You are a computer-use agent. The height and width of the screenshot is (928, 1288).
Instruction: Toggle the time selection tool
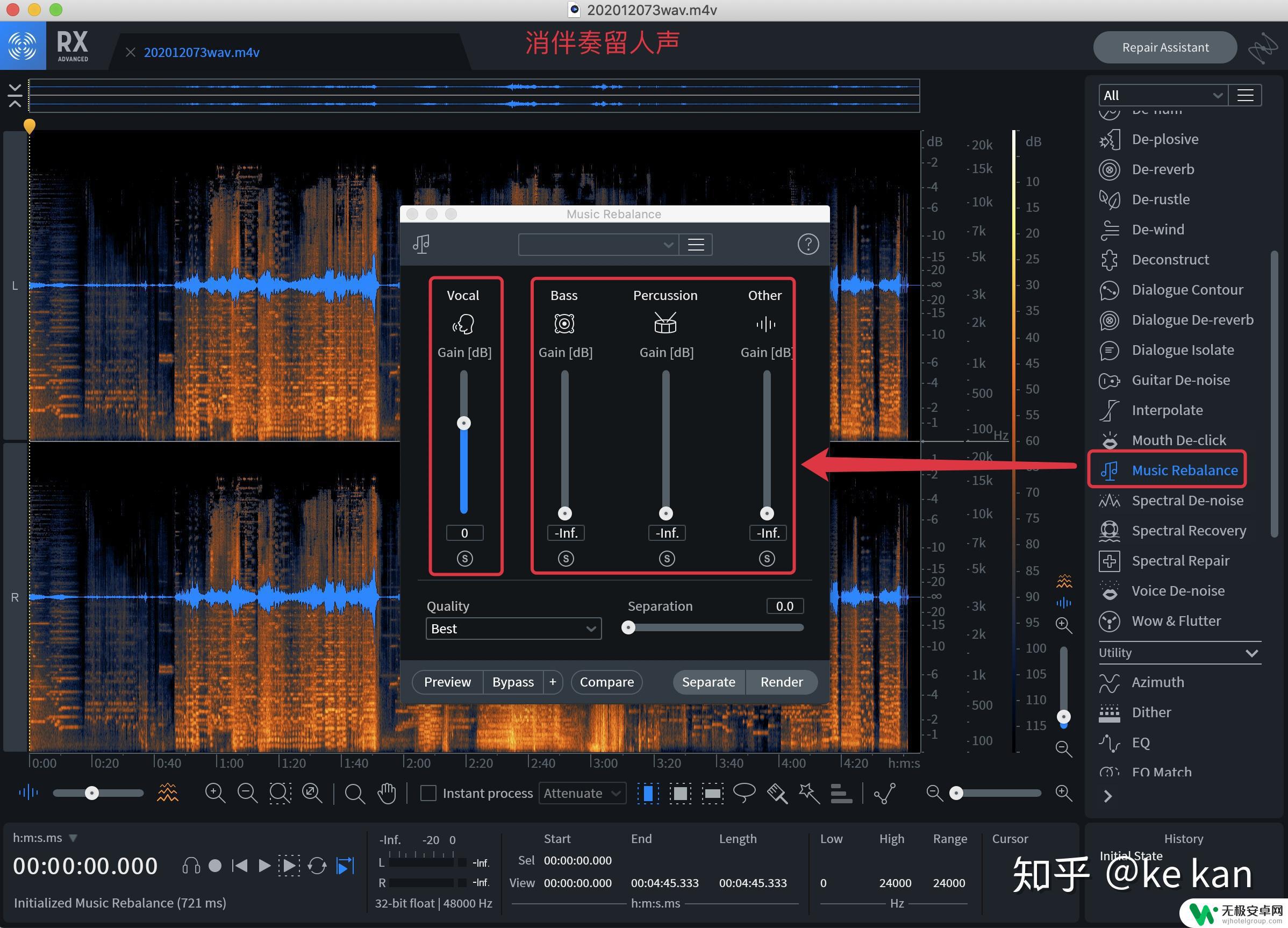click(647, 793)
